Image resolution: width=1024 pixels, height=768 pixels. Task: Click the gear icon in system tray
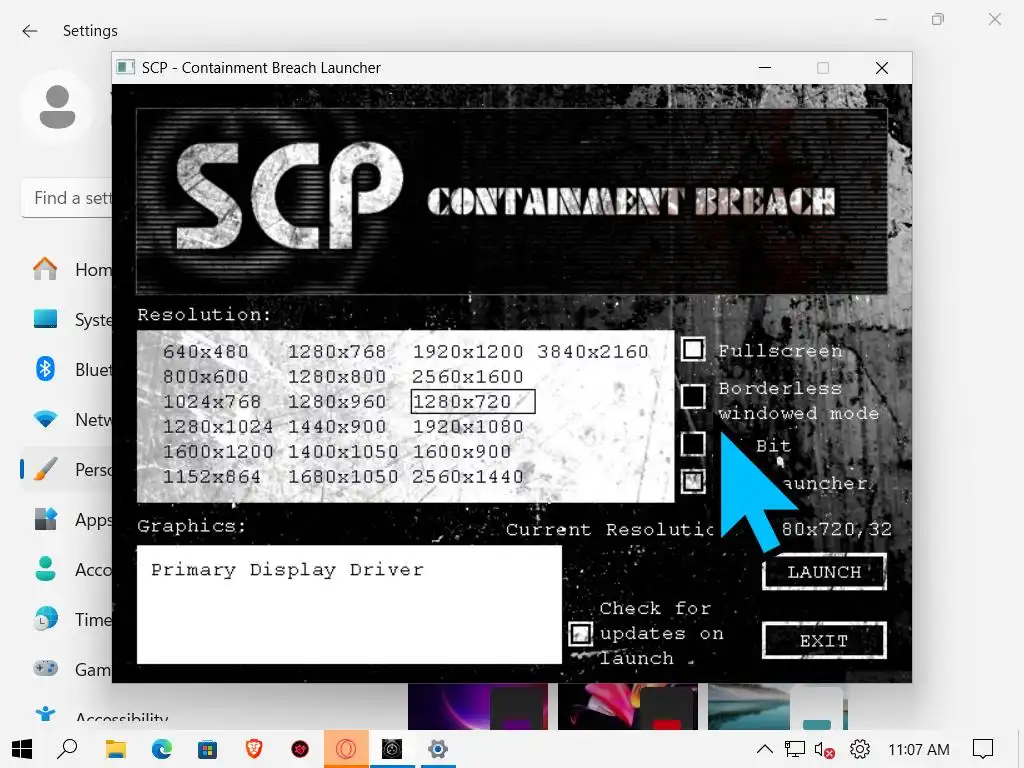[x=859, y=749]
